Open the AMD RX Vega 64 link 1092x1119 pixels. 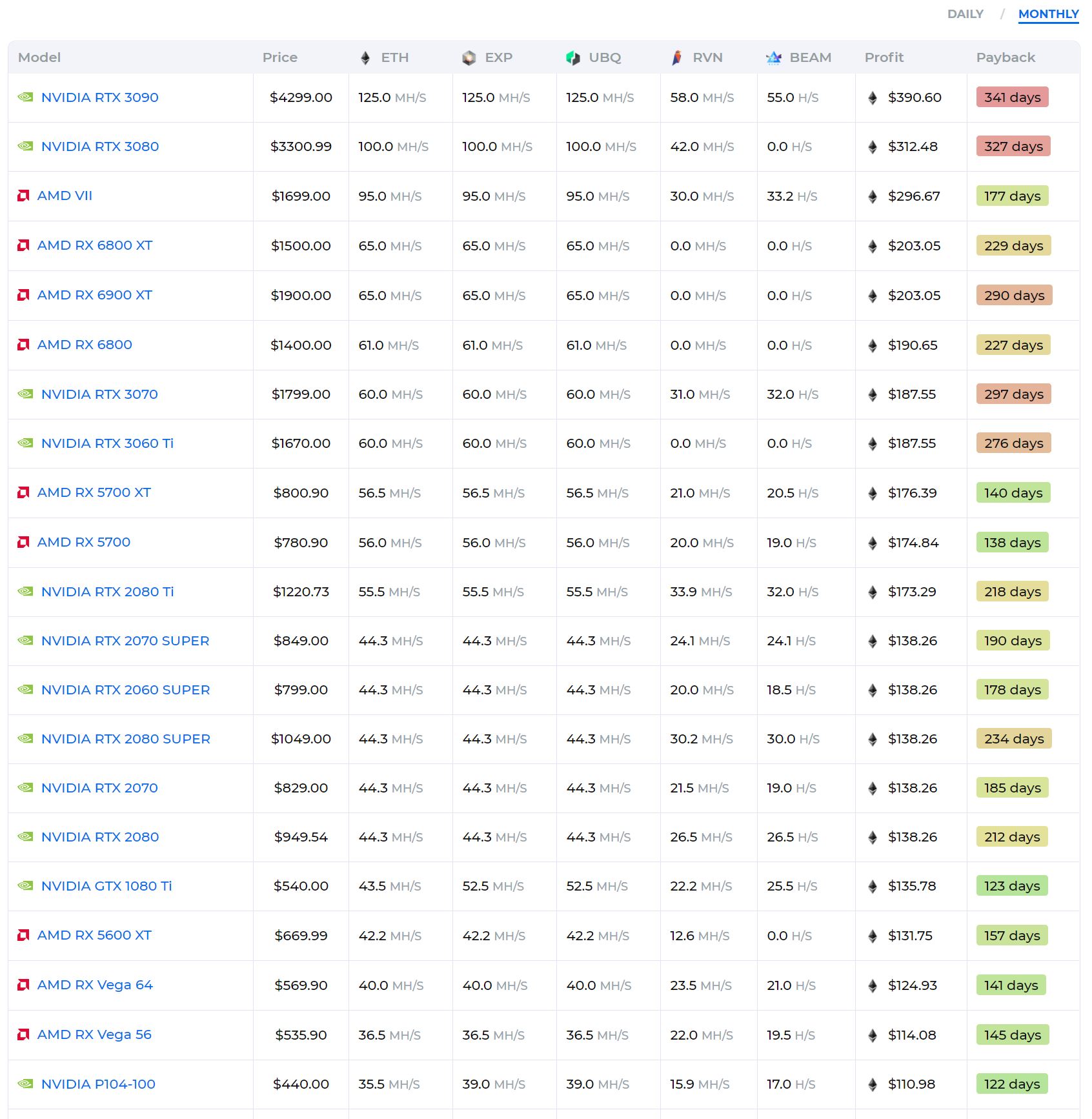pyautogui.click(x=95, y=985)
